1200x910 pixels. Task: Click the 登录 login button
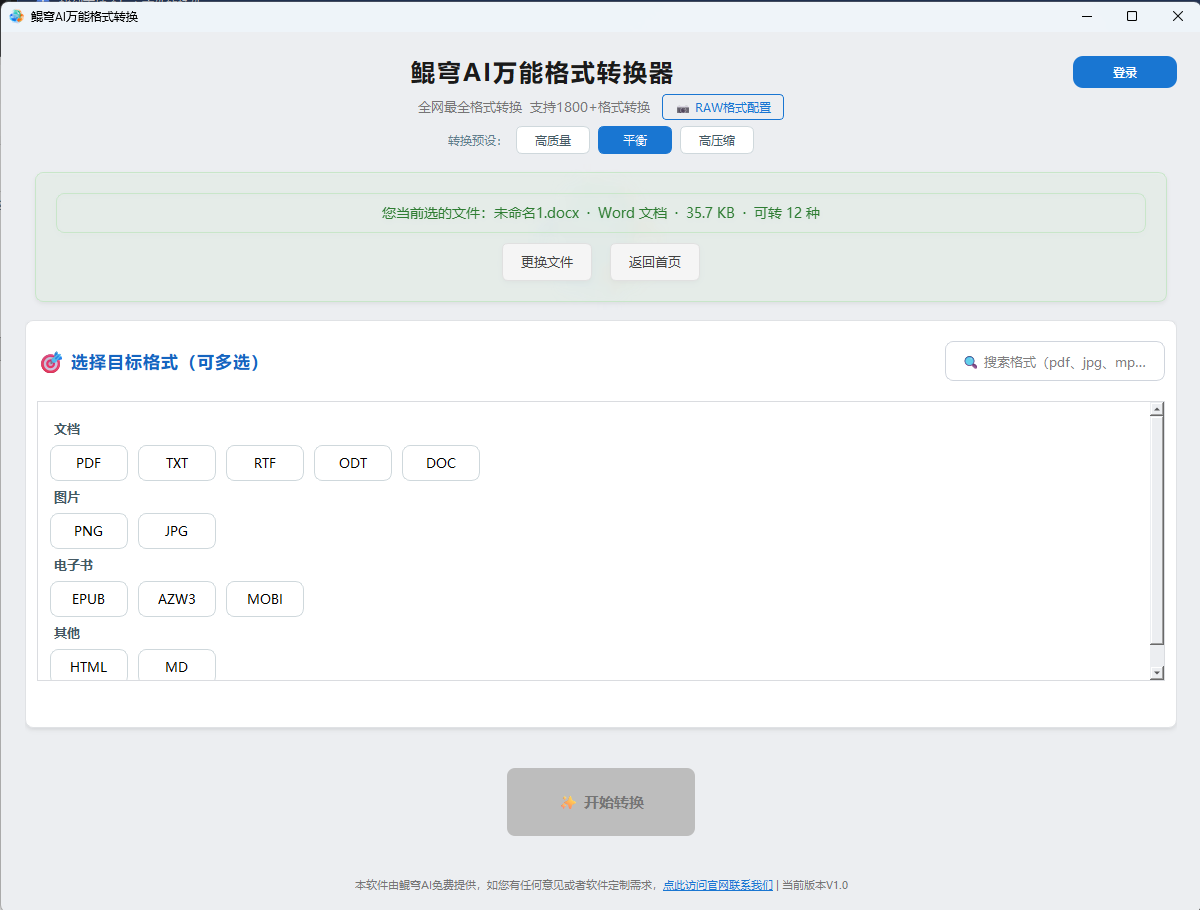click(x=1125, y=72)
